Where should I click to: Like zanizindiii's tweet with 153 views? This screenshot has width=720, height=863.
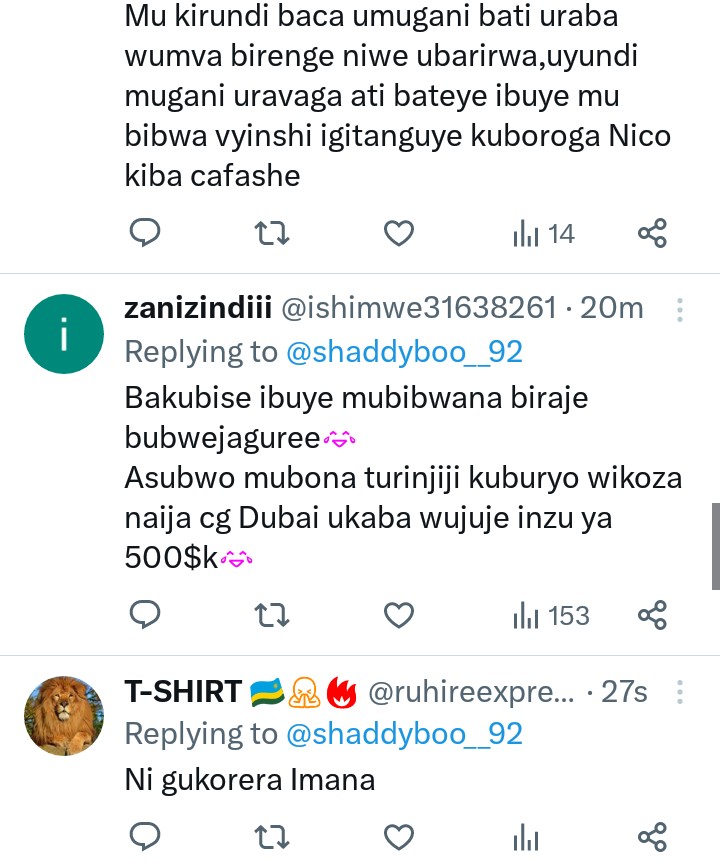(399, 615)
